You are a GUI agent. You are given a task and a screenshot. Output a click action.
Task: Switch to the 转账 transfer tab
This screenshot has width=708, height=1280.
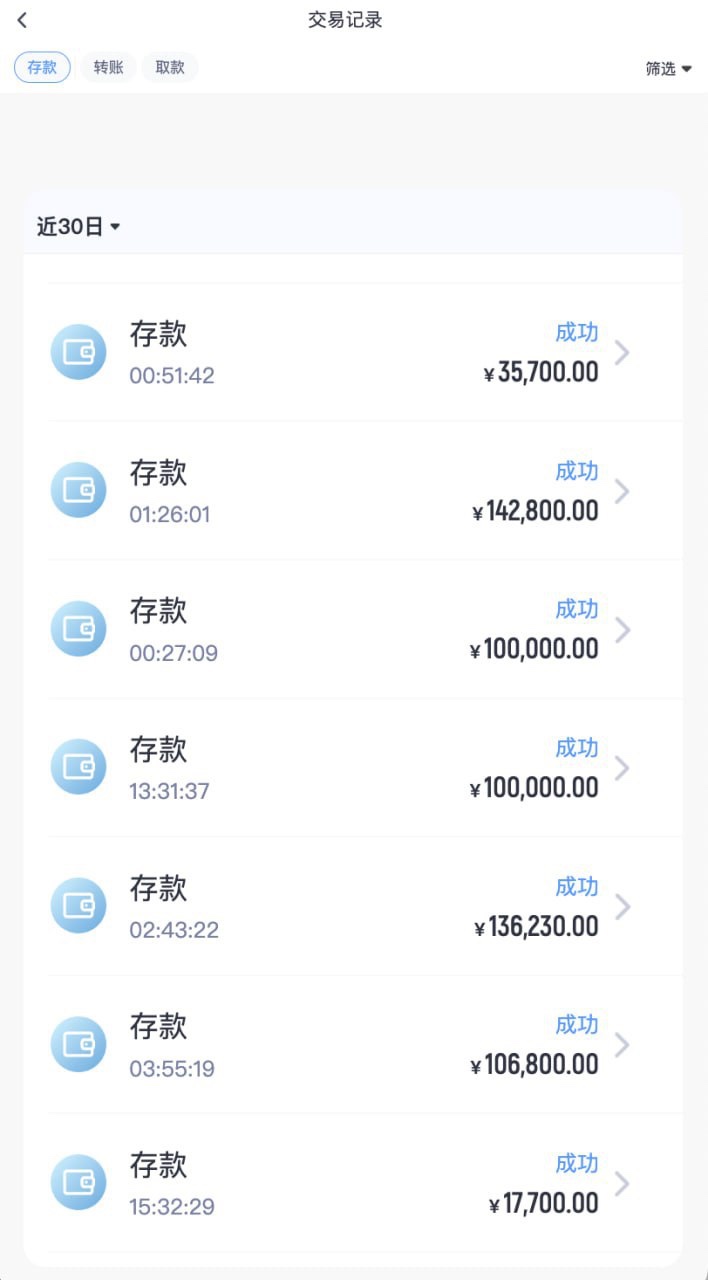click(107, 67)
